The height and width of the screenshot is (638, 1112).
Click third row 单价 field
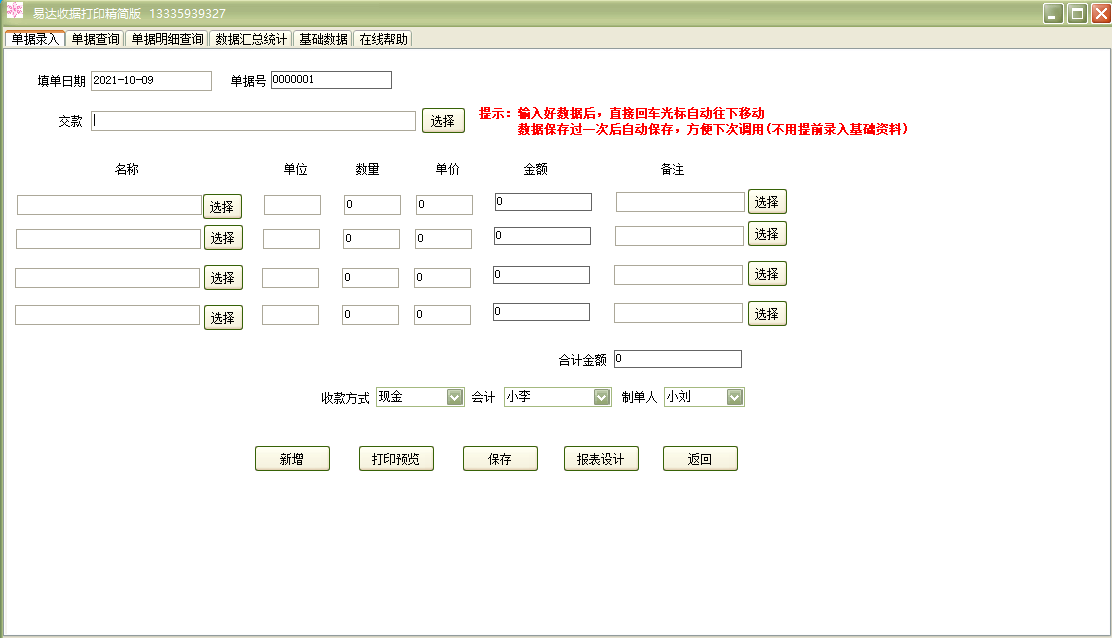pyautogui.click(x=443, y=278)
